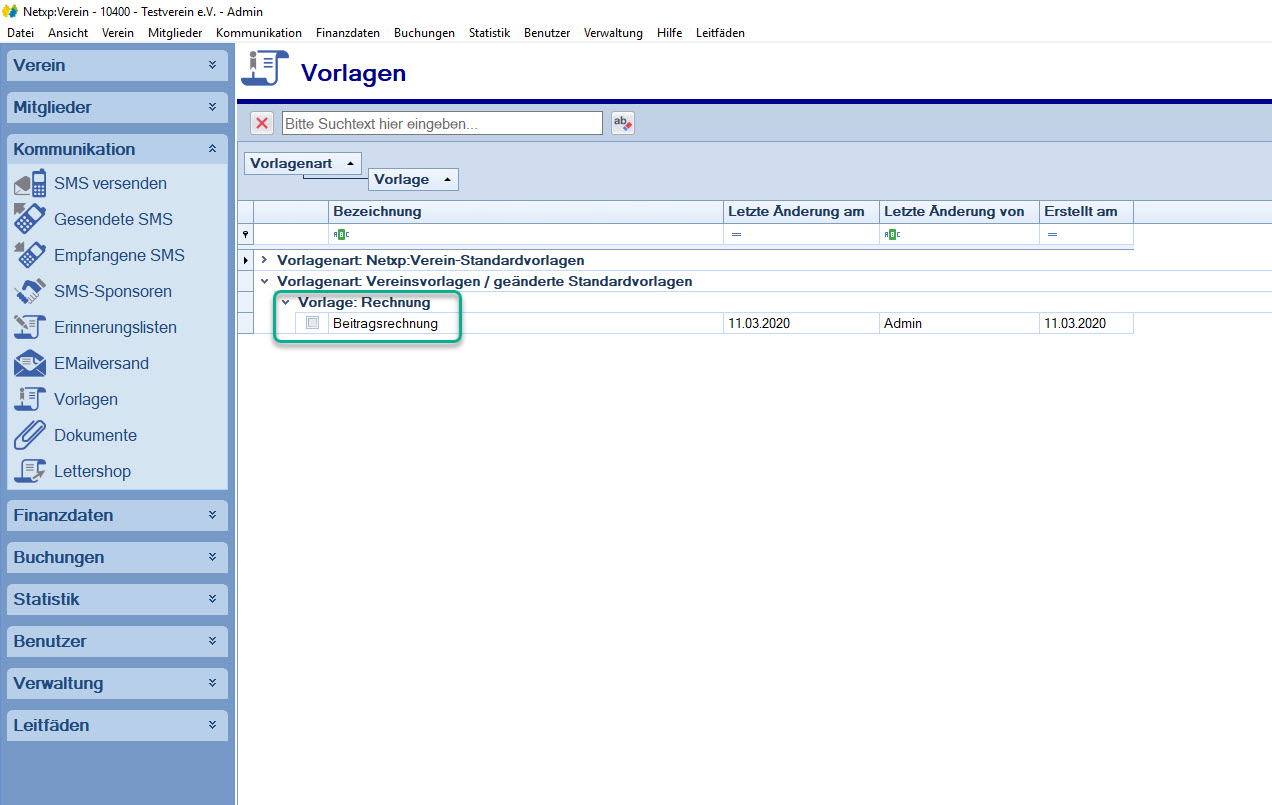
Task: Click the search text input field
Action: 442,123
